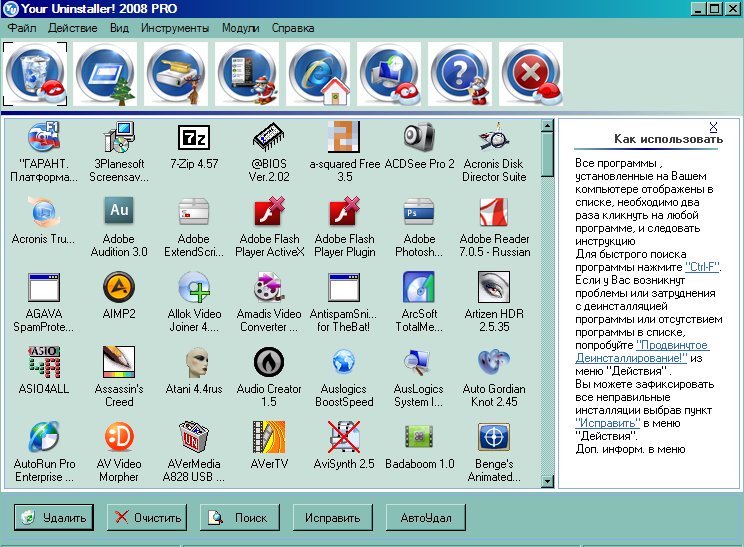The height and width of the screenshot is (547, 744).
Task: Select the Allok Video Joiner icon
Action: pos(194,287)
